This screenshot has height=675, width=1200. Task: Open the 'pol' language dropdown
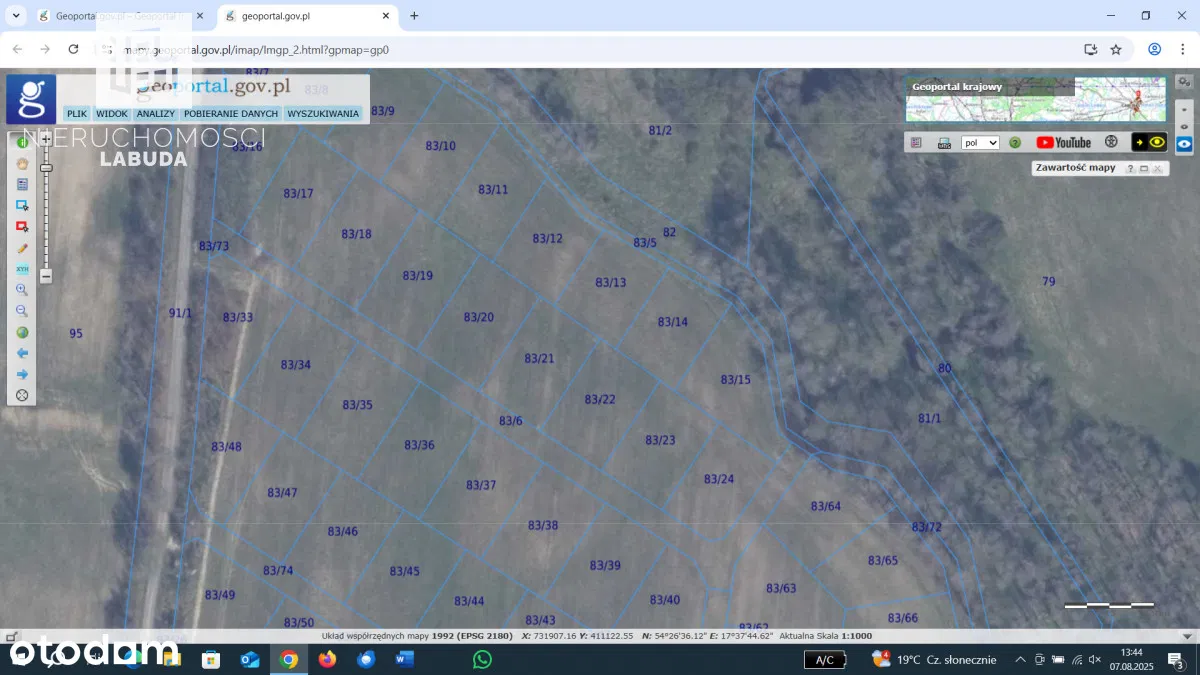coord(980,143)
